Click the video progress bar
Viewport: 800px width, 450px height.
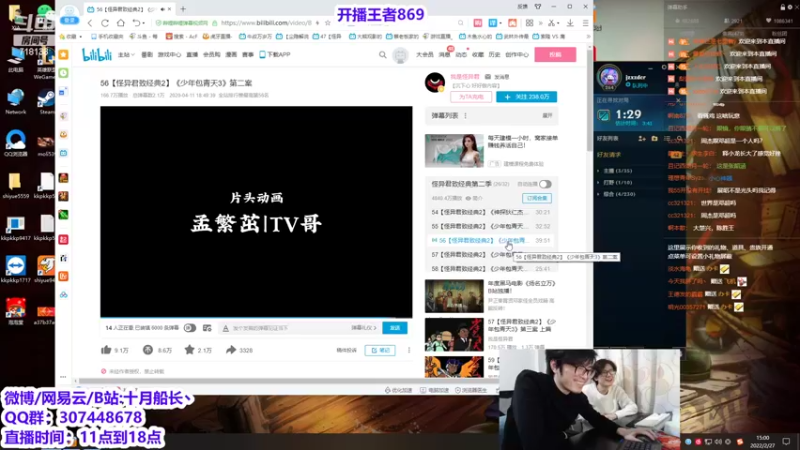(x=256, y=317)
